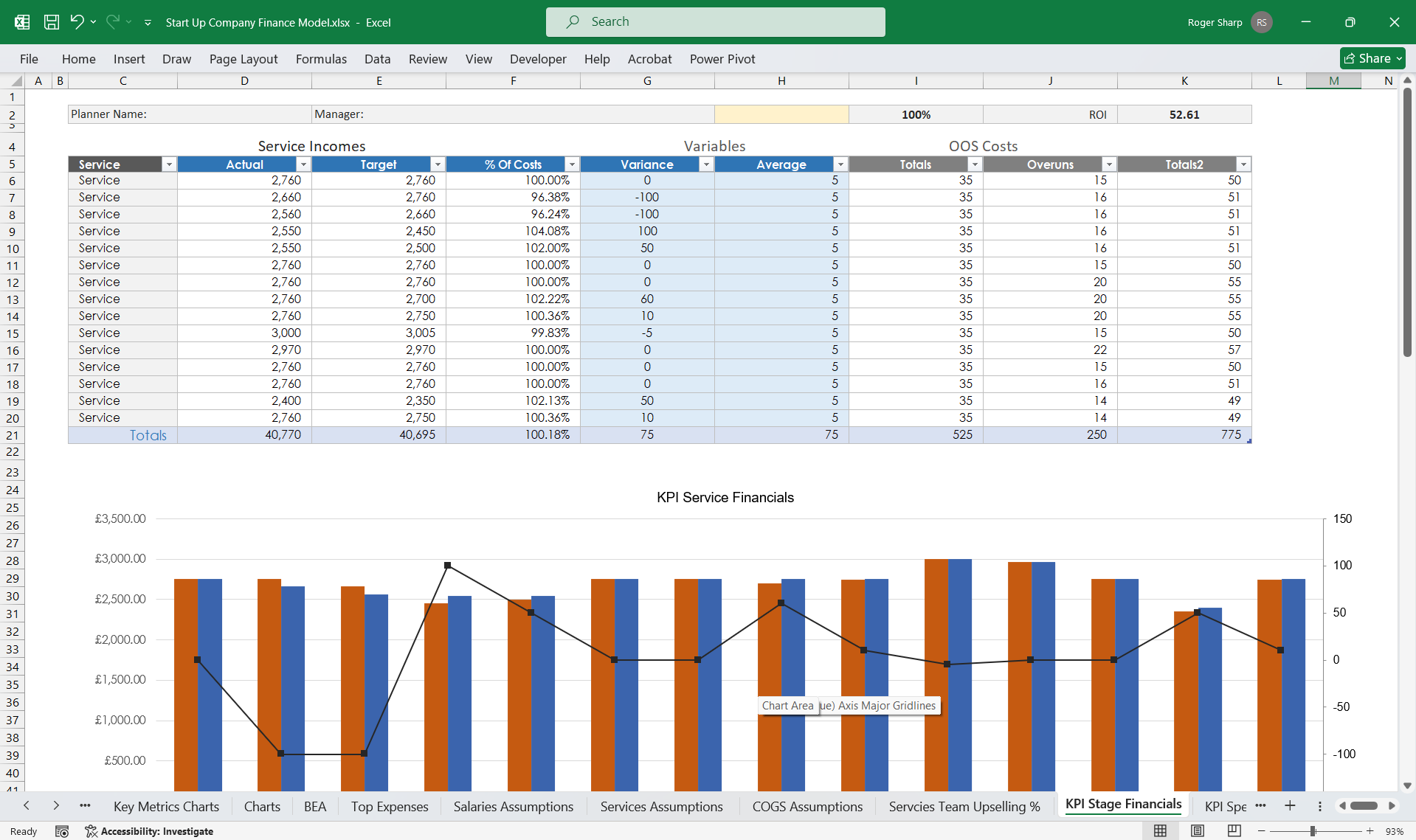Click the Undo arrow icon

click(77, 22)
